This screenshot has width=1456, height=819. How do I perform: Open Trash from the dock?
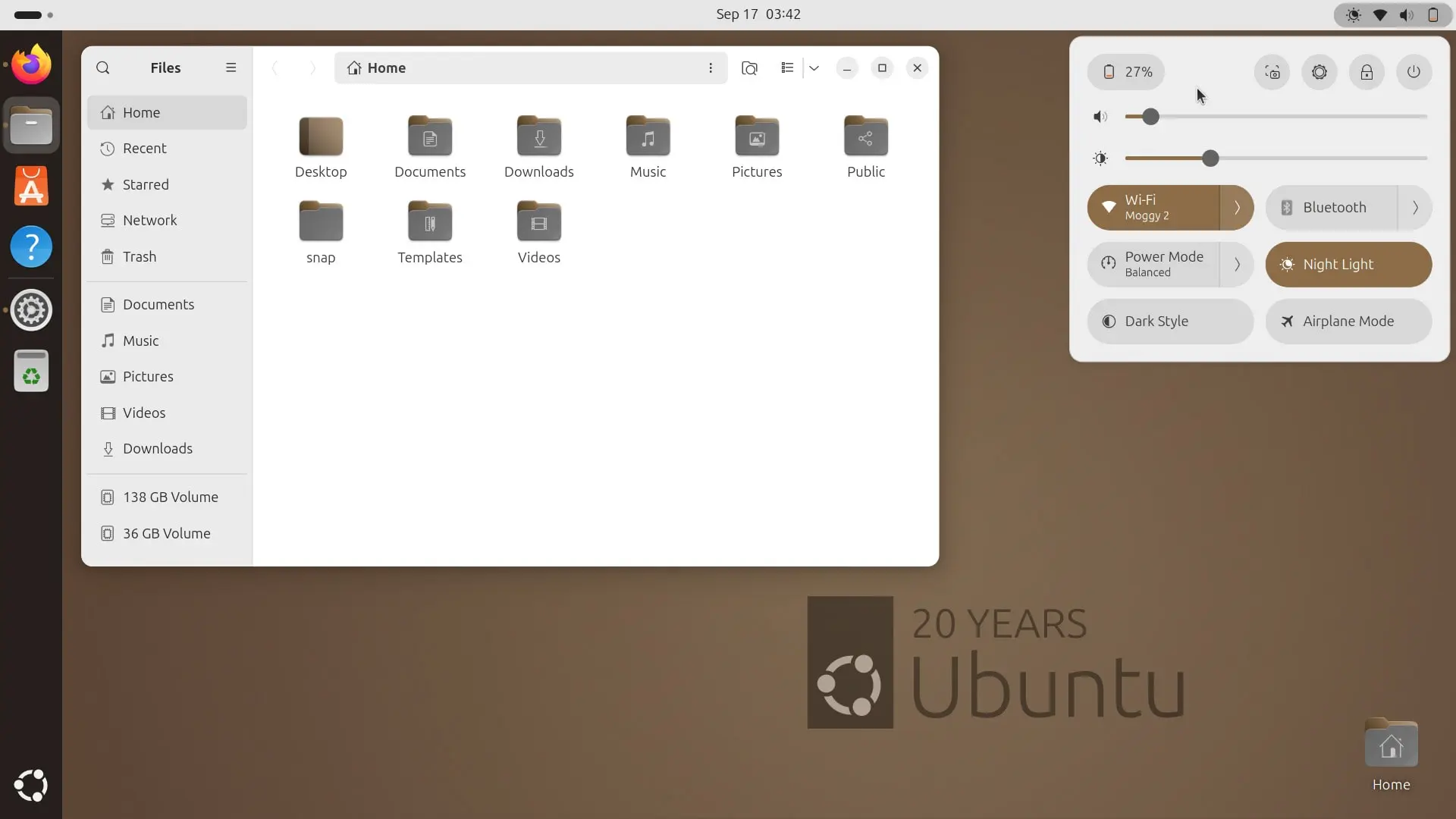point(31,371)
